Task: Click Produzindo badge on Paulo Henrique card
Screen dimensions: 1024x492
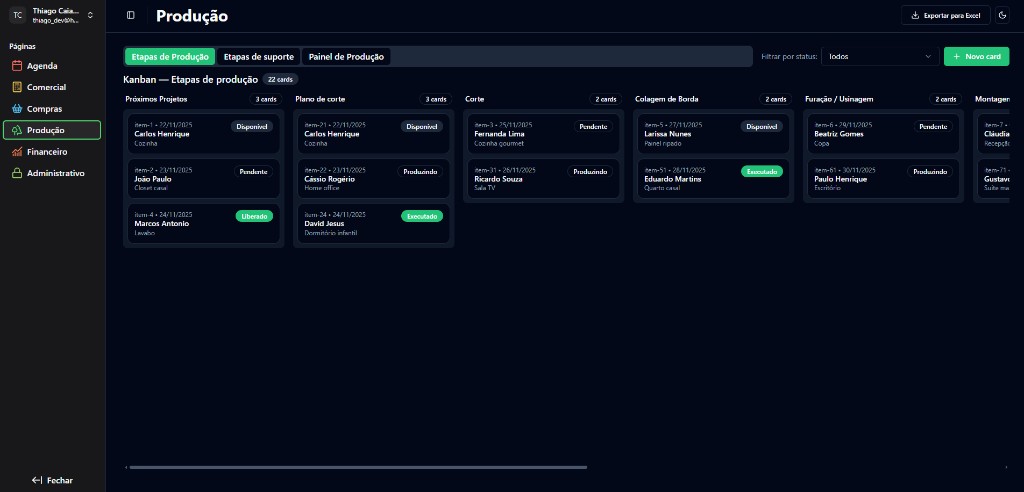Action: 930,171
